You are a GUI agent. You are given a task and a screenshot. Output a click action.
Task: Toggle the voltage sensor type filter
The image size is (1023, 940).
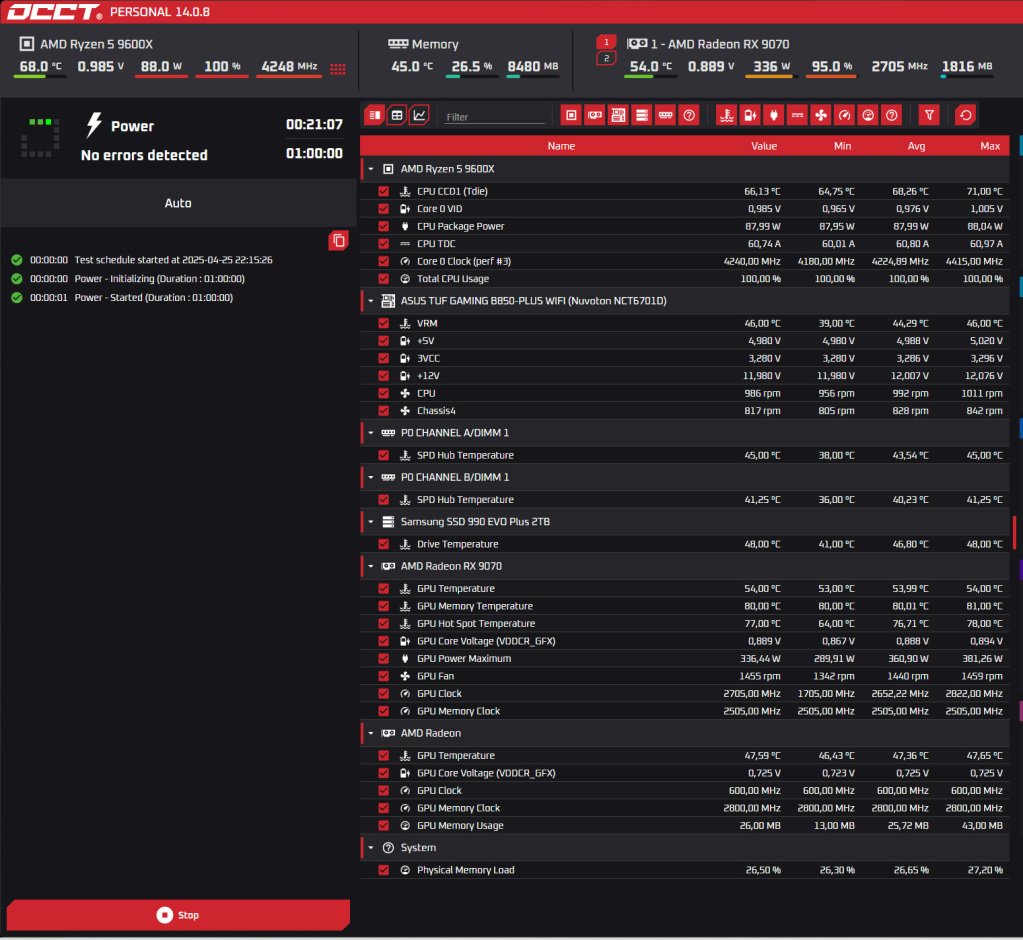(750, 115)
